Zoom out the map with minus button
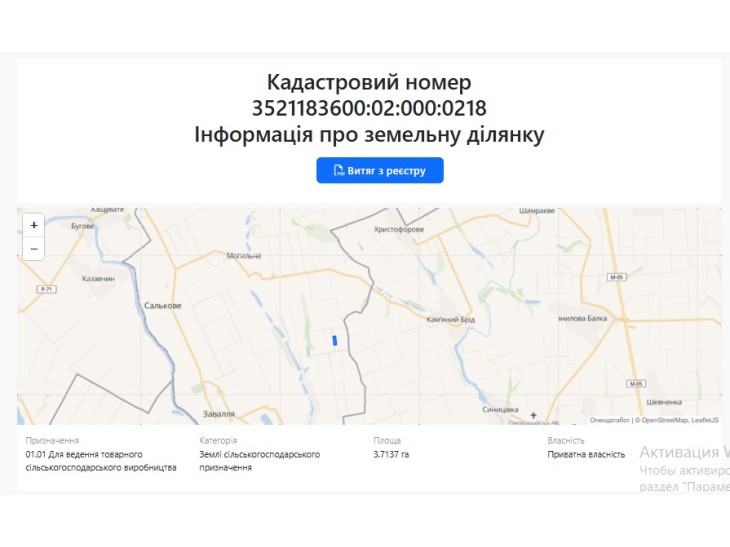Viewport: 730px width, 547px height. point(34,249)
